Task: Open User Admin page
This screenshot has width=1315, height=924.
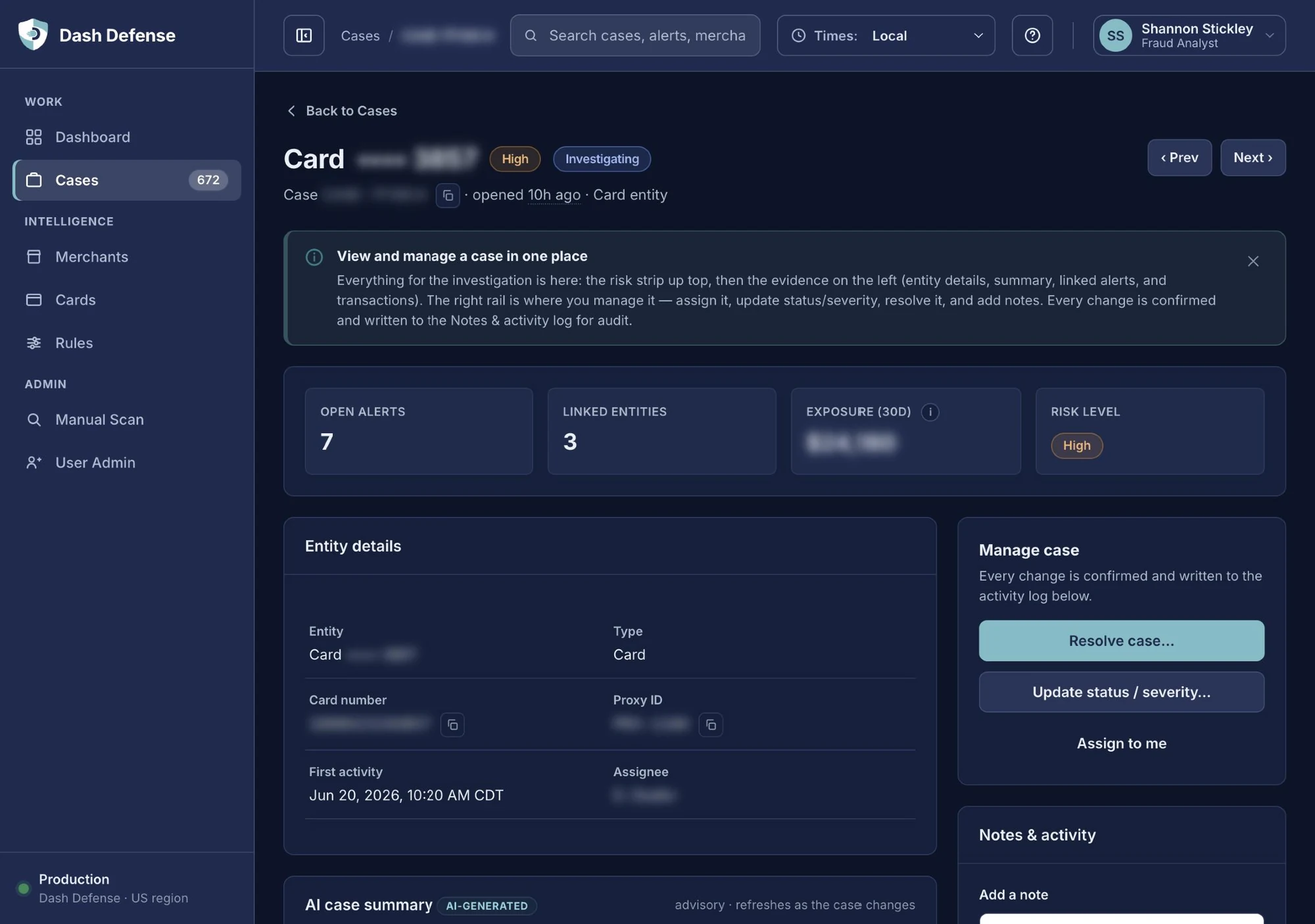Action: [127, 463]
